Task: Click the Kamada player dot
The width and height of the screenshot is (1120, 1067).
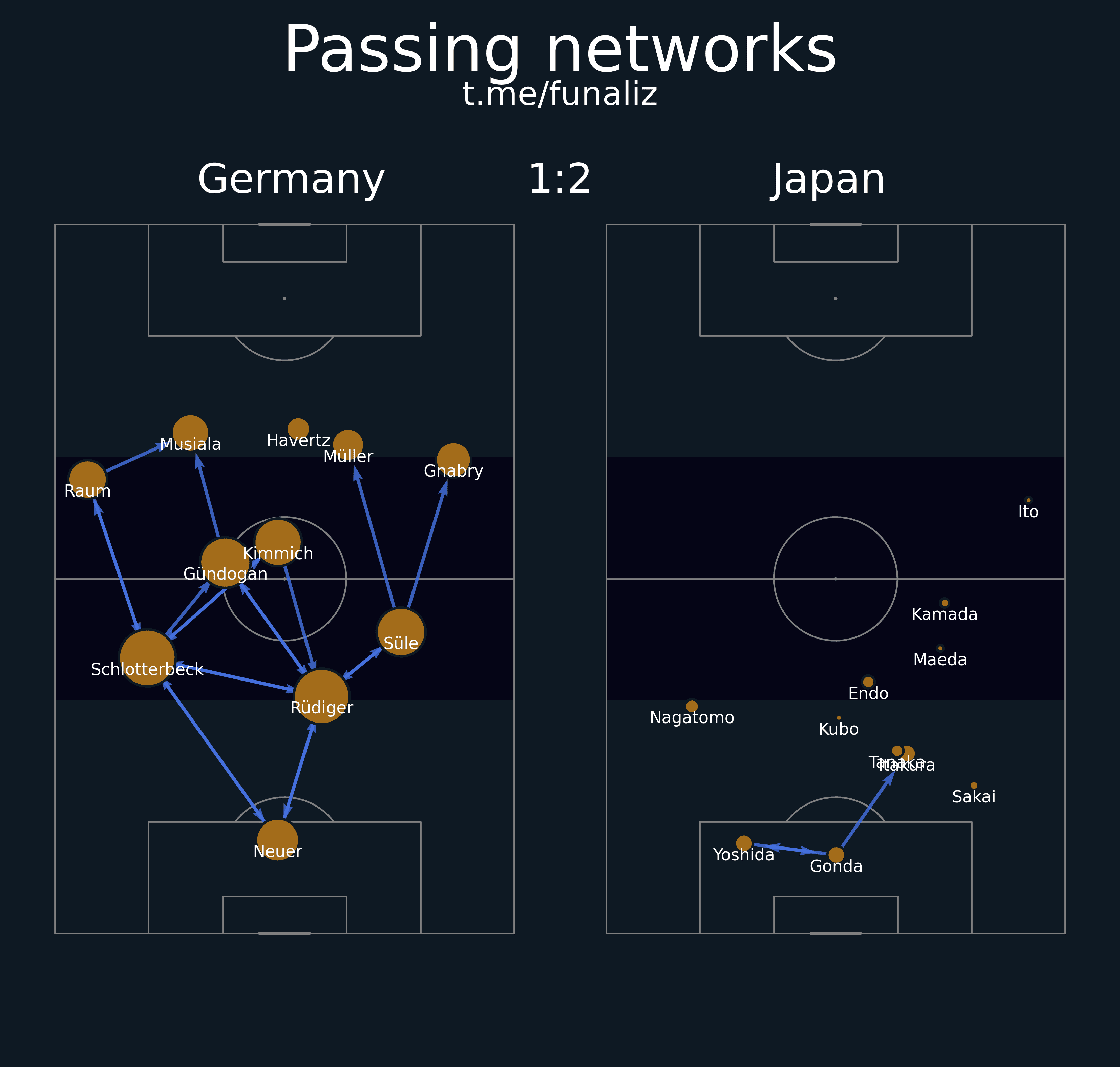Action: 945,603
